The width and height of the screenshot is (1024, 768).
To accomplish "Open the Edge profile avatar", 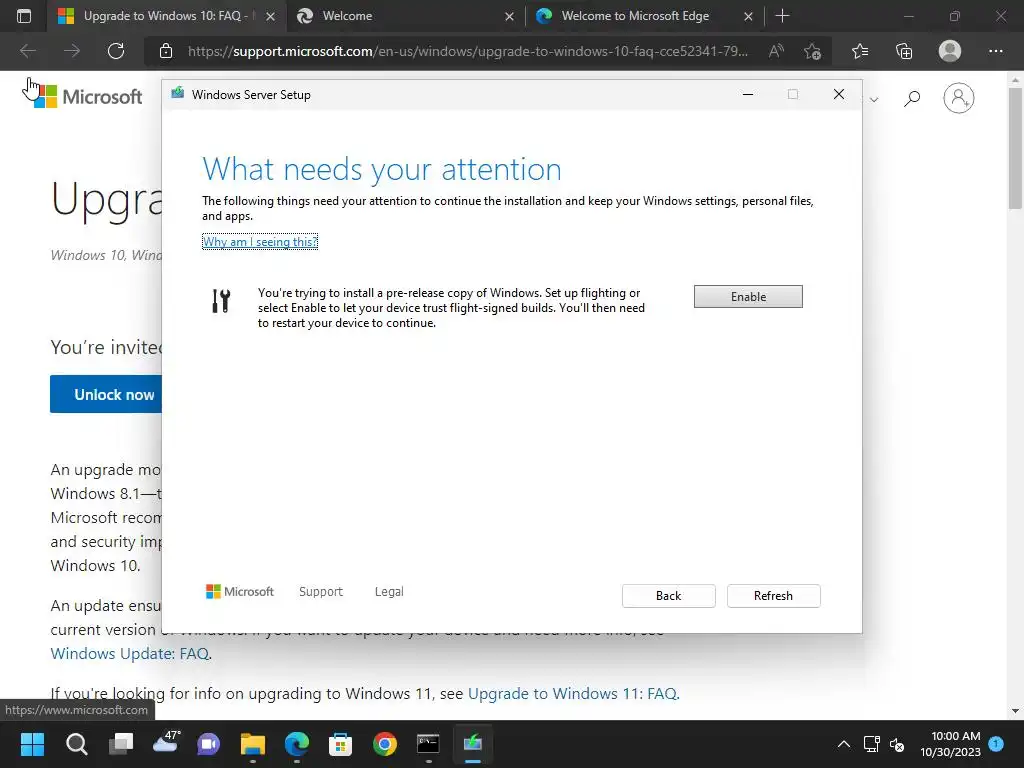I will point(950,51).
